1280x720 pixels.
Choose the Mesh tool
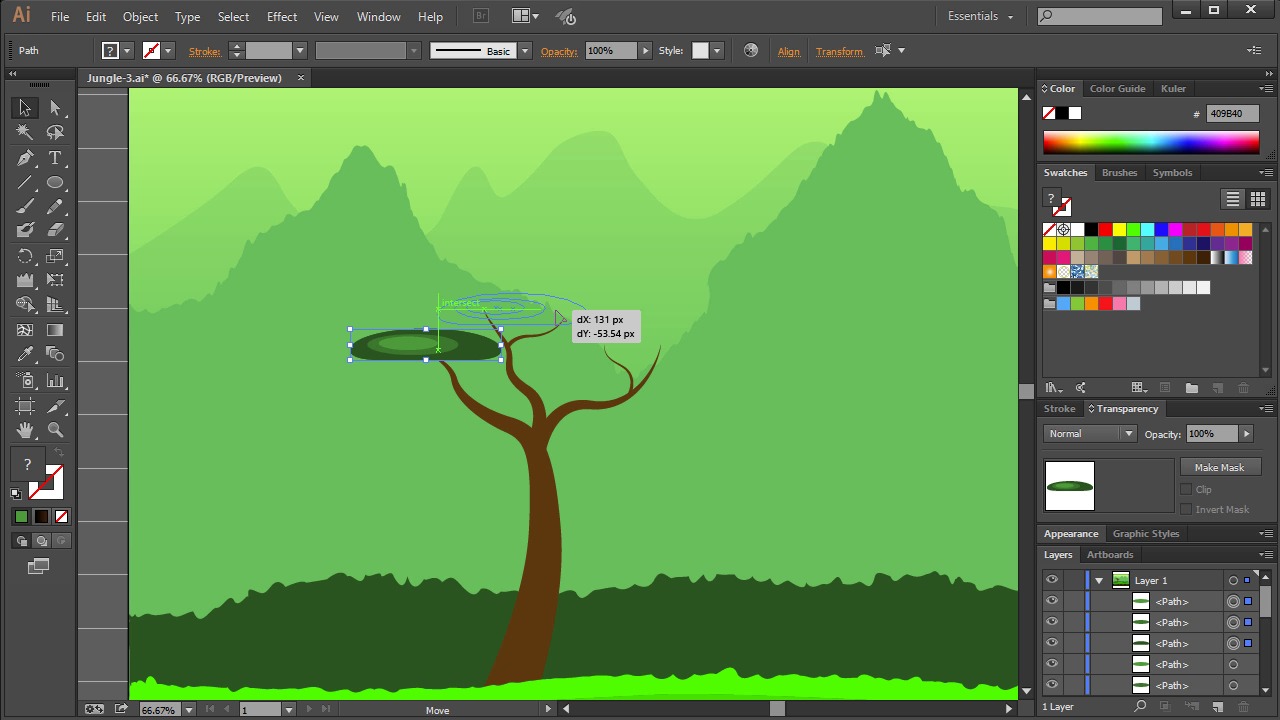[25, 330]
